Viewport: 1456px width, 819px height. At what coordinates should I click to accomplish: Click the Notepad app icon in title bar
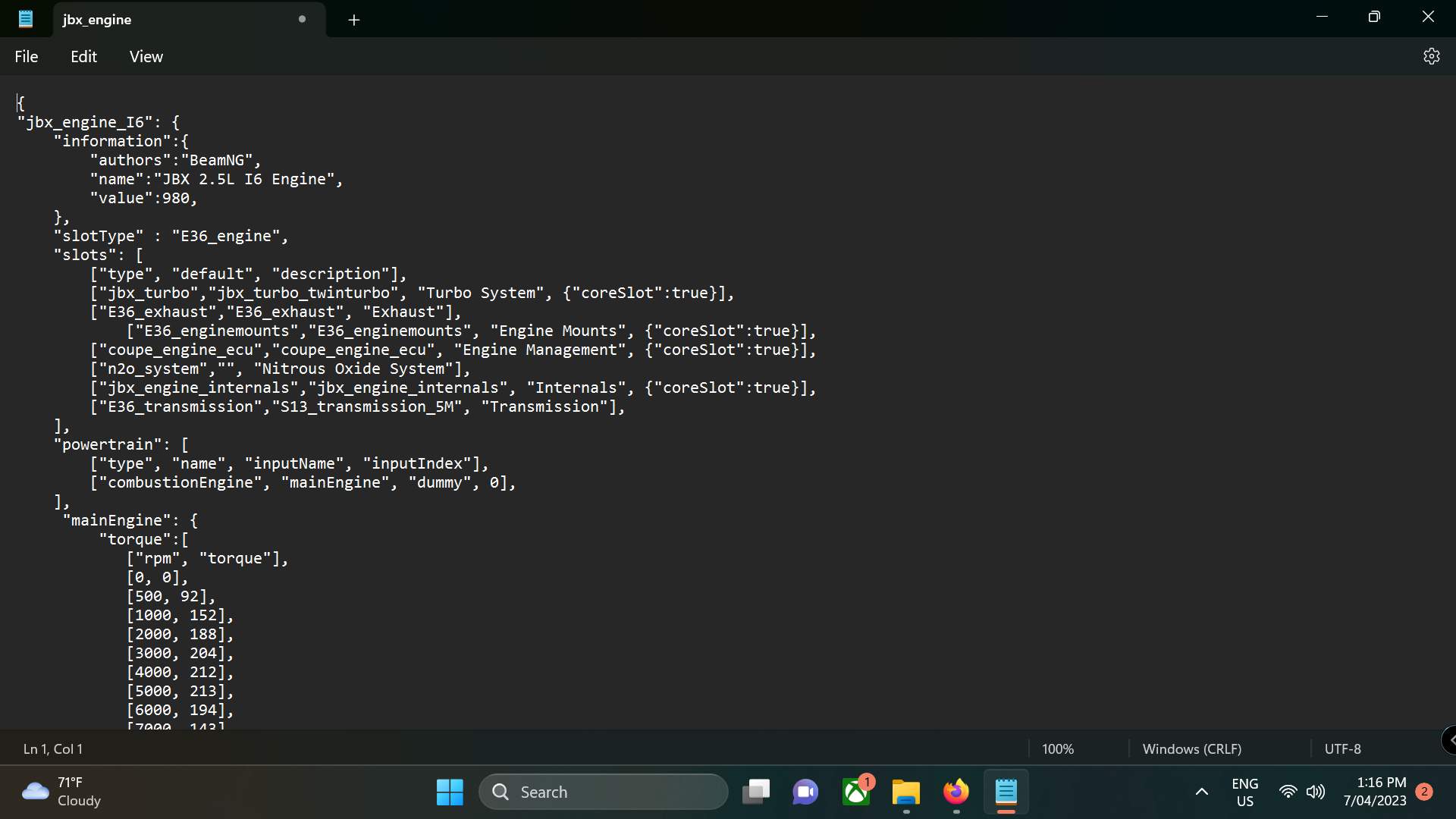click(x=26, y=19)
